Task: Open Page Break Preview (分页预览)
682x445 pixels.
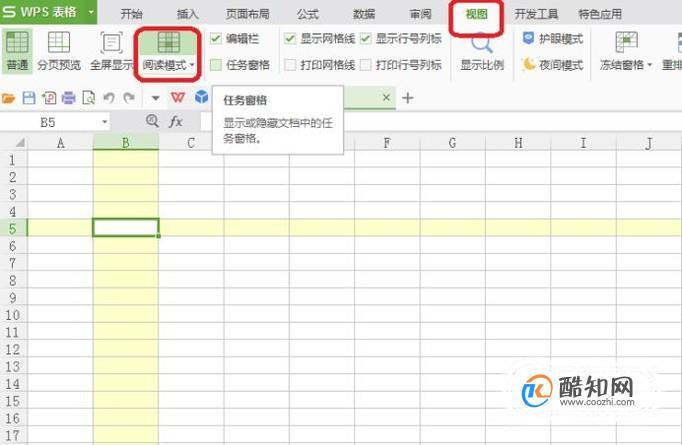Action: point(59,51)
